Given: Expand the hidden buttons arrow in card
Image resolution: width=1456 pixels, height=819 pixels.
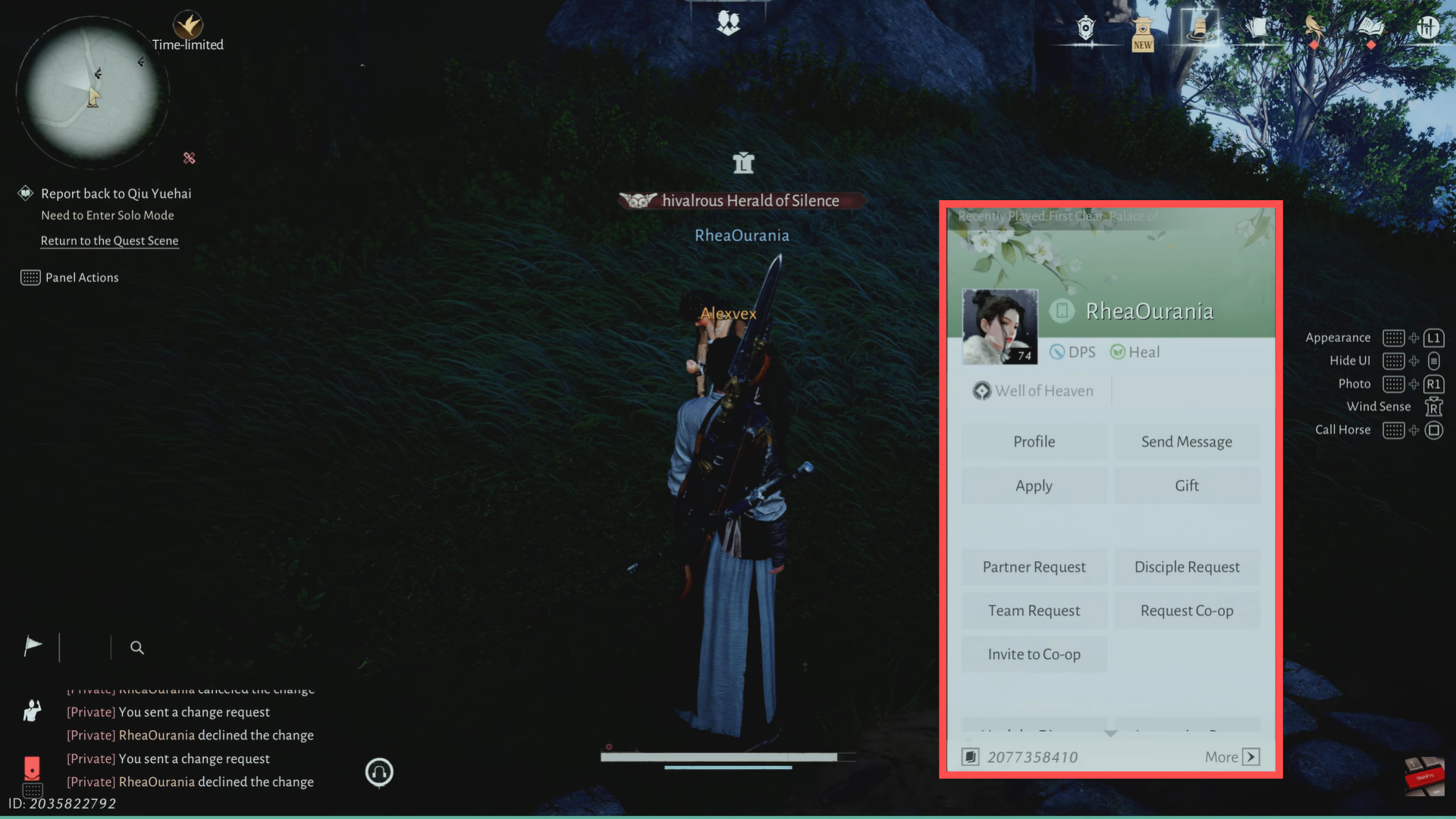Looking at the screenshot, I should (1110, 733).
